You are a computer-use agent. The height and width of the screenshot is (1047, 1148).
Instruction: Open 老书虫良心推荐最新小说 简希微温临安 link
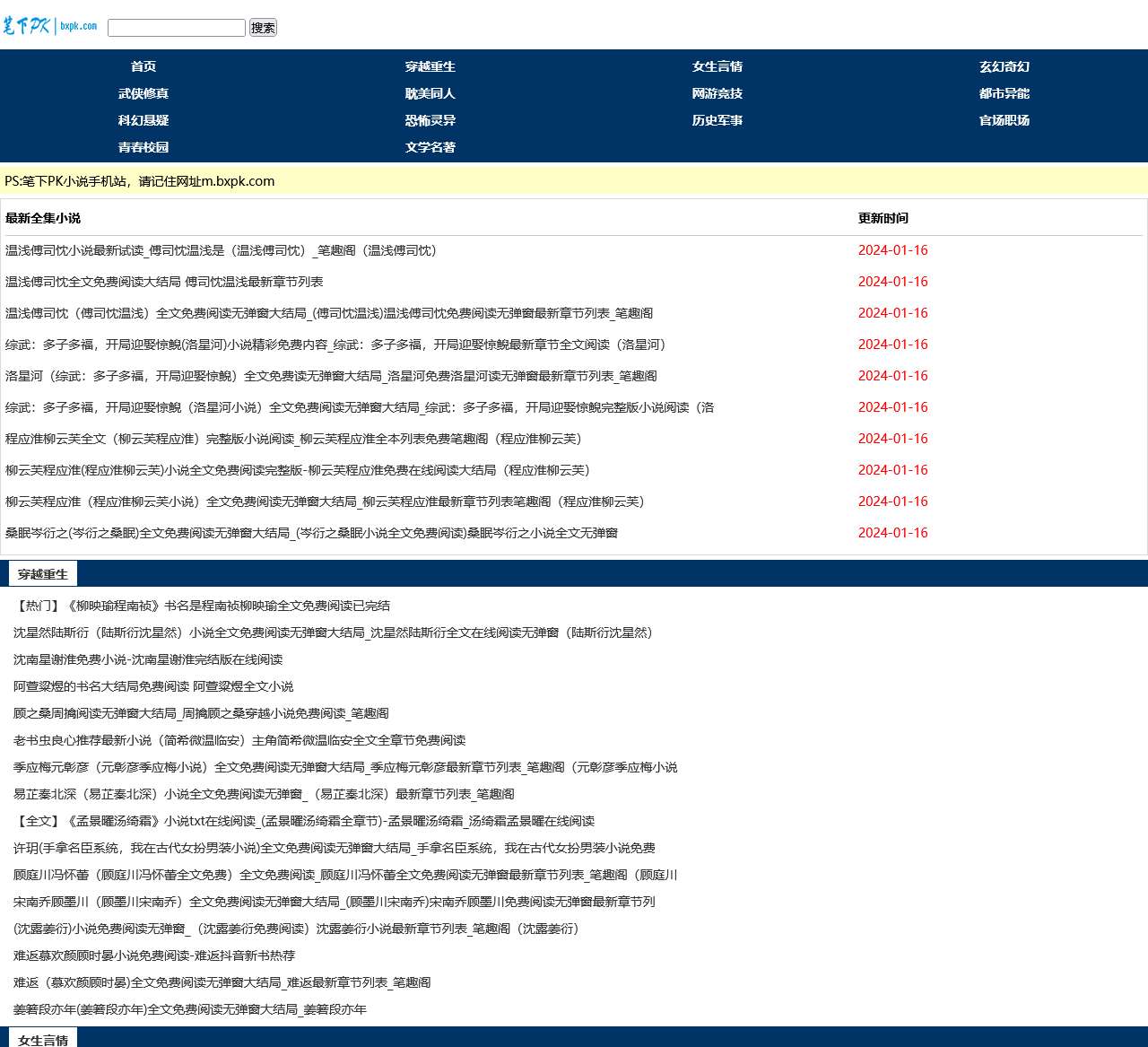[239, 740]
